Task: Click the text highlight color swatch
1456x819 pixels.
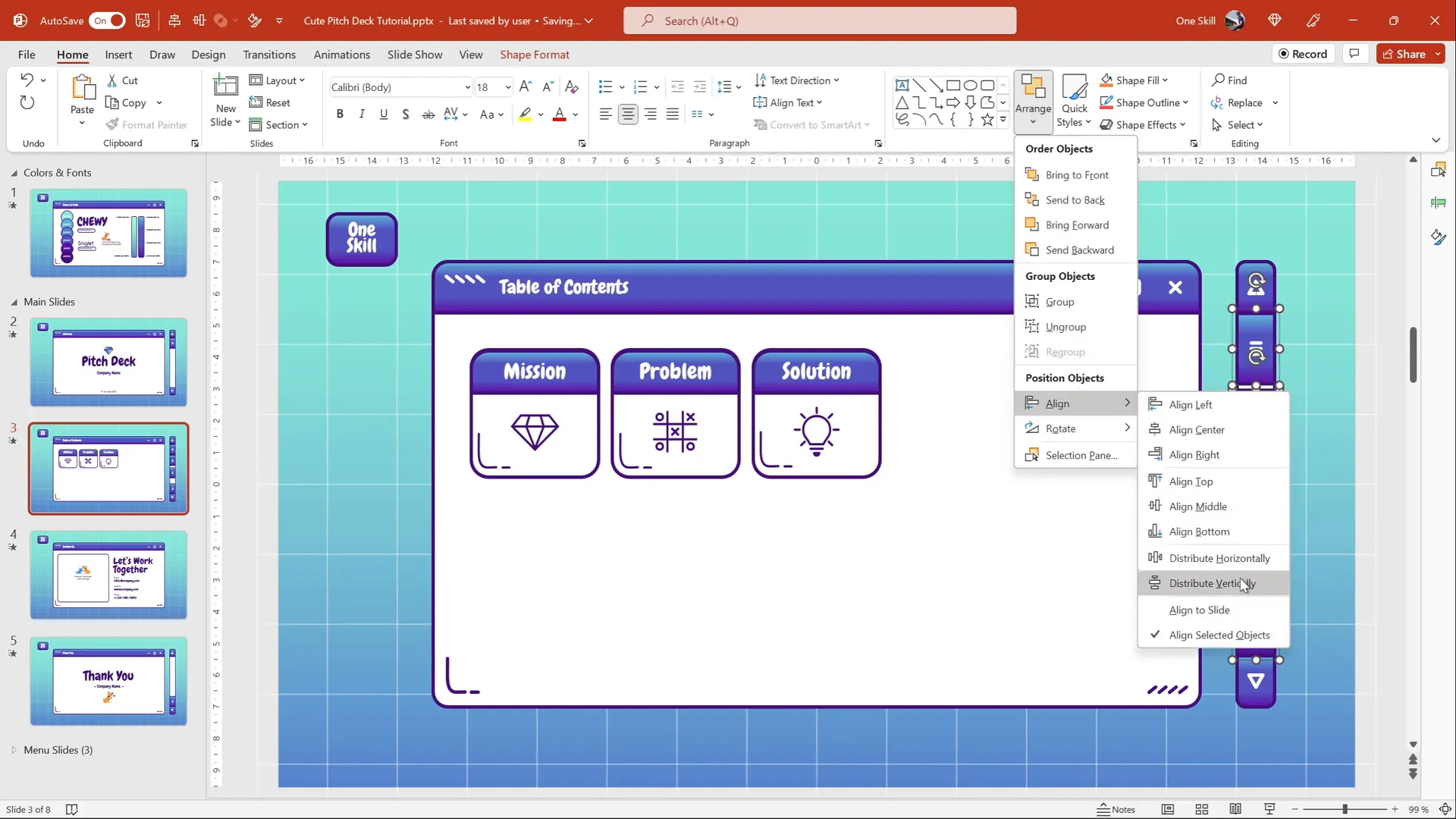Action: pyautogui.click(x=525, y=115)
